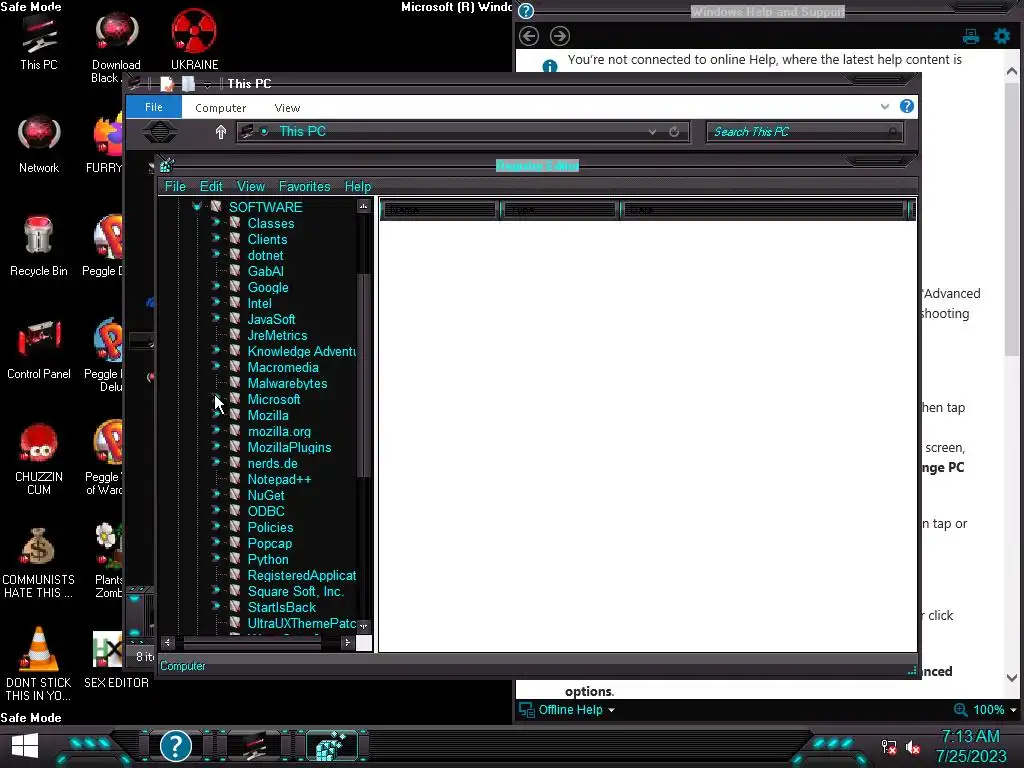Expand the JavaSoft registry key

(216, 319)
